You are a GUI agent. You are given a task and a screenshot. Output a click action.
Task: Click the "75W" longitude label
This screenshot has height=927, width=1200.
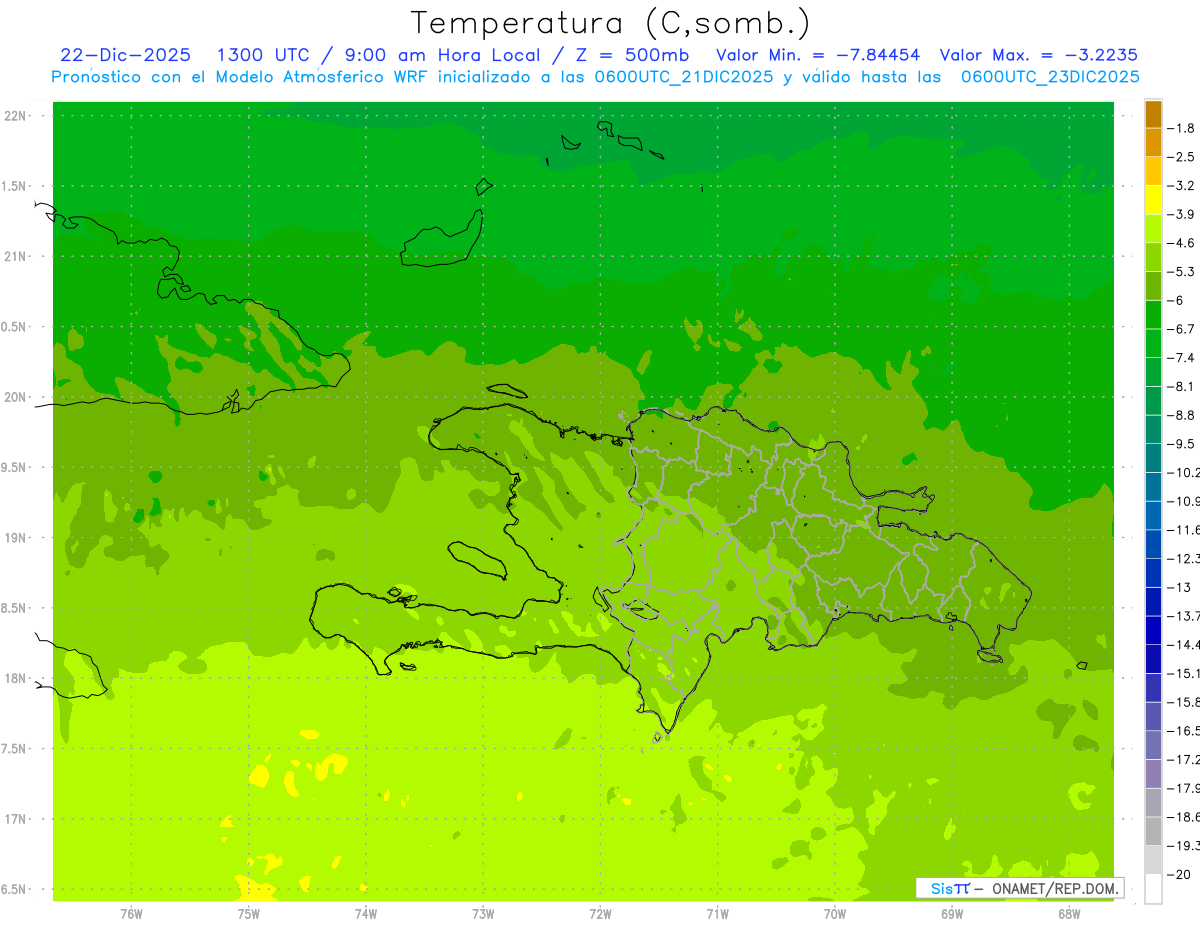(248, 914)
